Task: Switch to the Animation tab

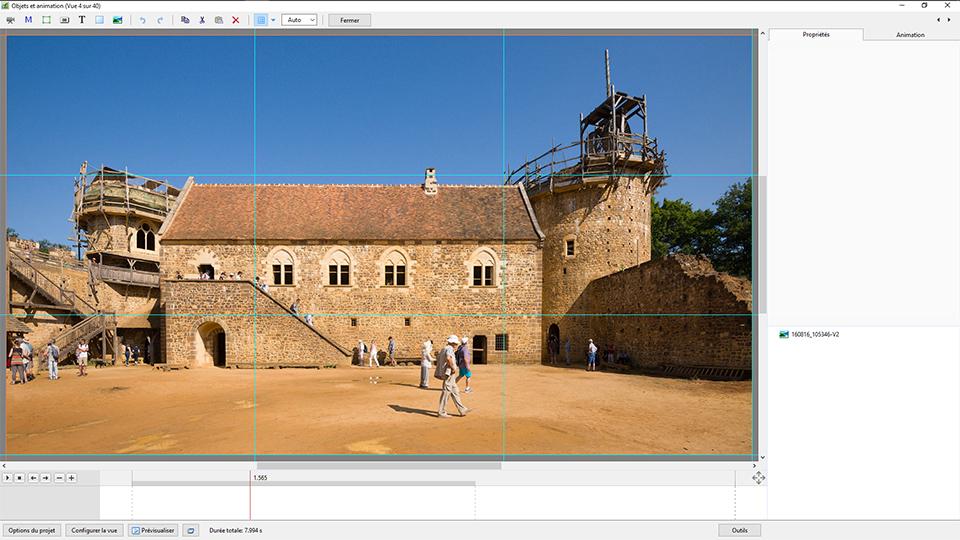Action: tap(910, 35)
